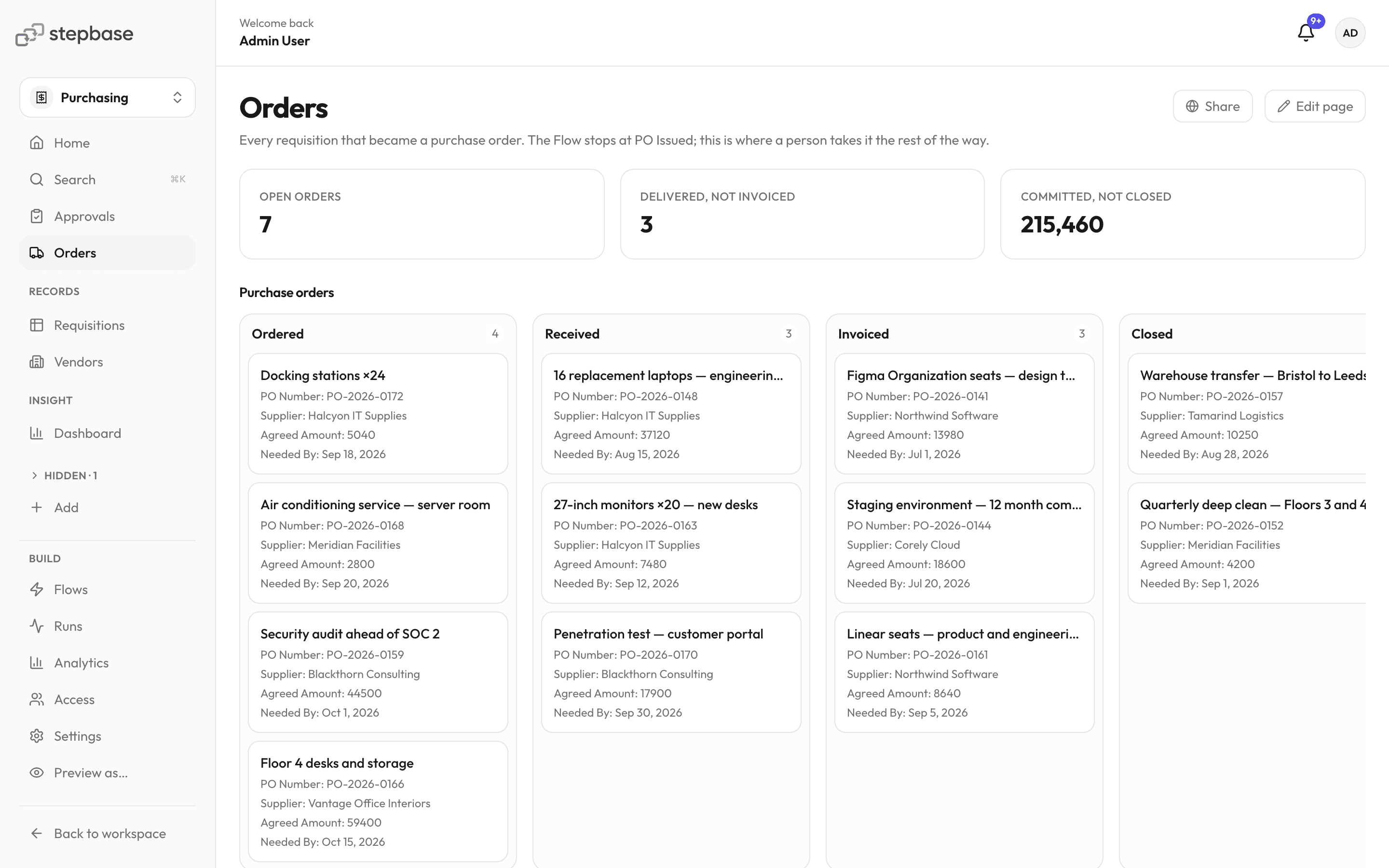Click the Purchasing app ledger icon
The height and width of the screenshot is (868, 1389).
point(41,97)
